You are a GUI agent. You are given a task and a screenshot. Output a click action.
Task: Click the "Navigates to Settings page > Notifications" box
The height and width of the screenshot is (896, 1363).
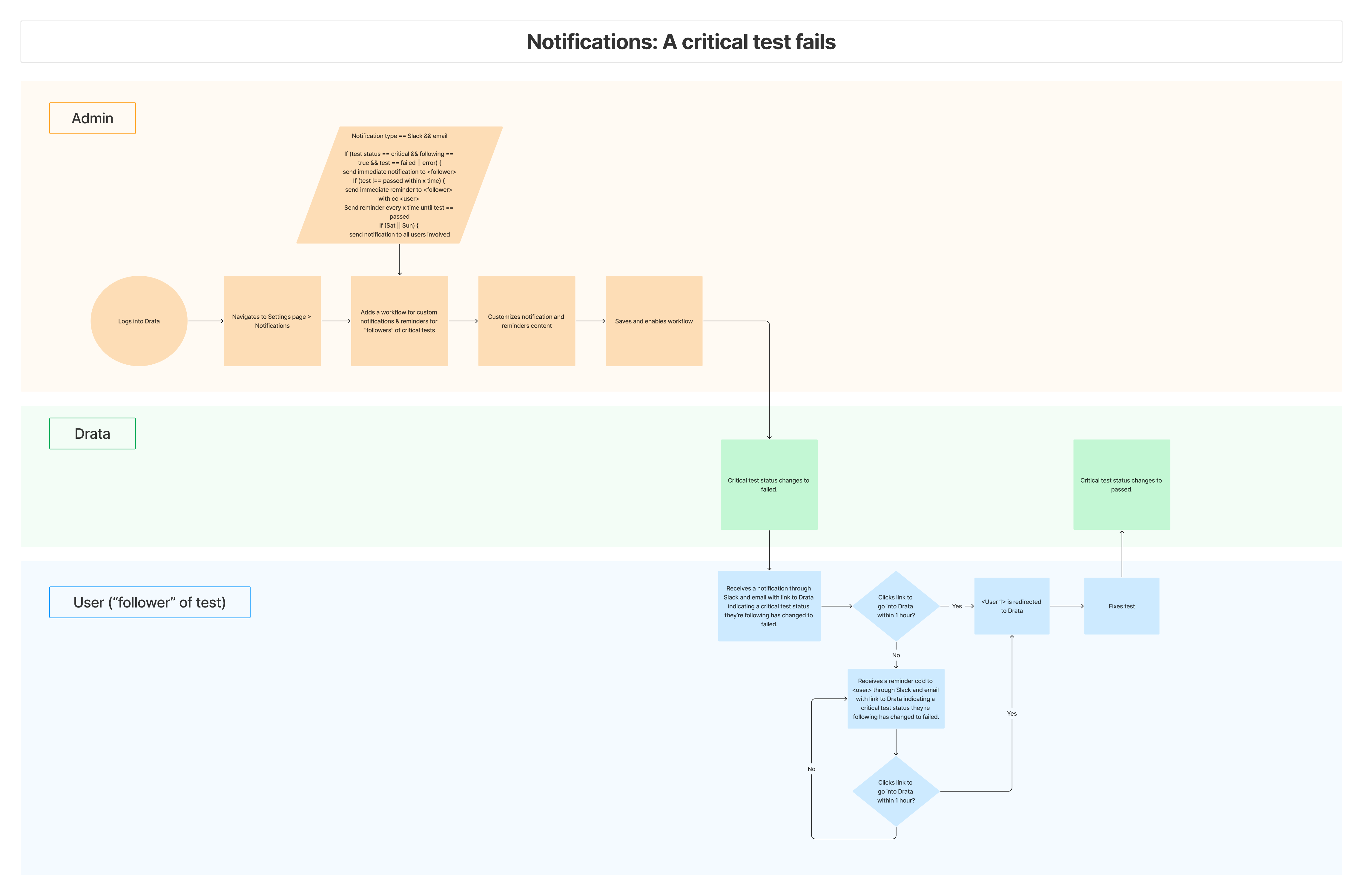[x=272, y=321]
